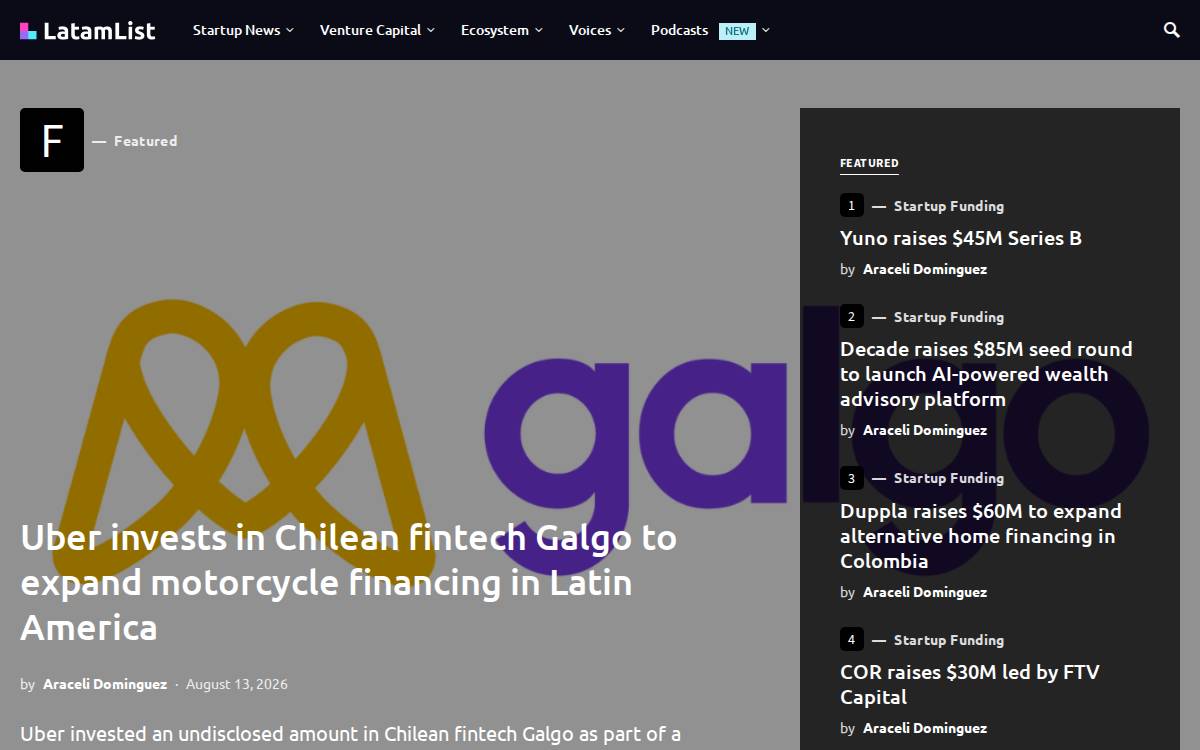
Task: Expand the Voices dropdown arrow
Action: pos(621,31)
